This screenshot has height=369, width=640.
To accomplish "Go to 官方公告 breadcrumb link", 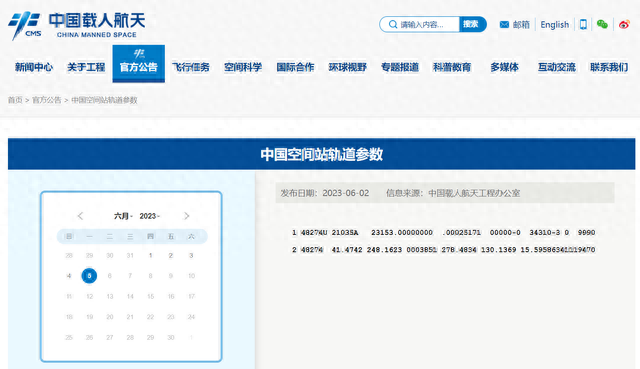I will point(47,100).
